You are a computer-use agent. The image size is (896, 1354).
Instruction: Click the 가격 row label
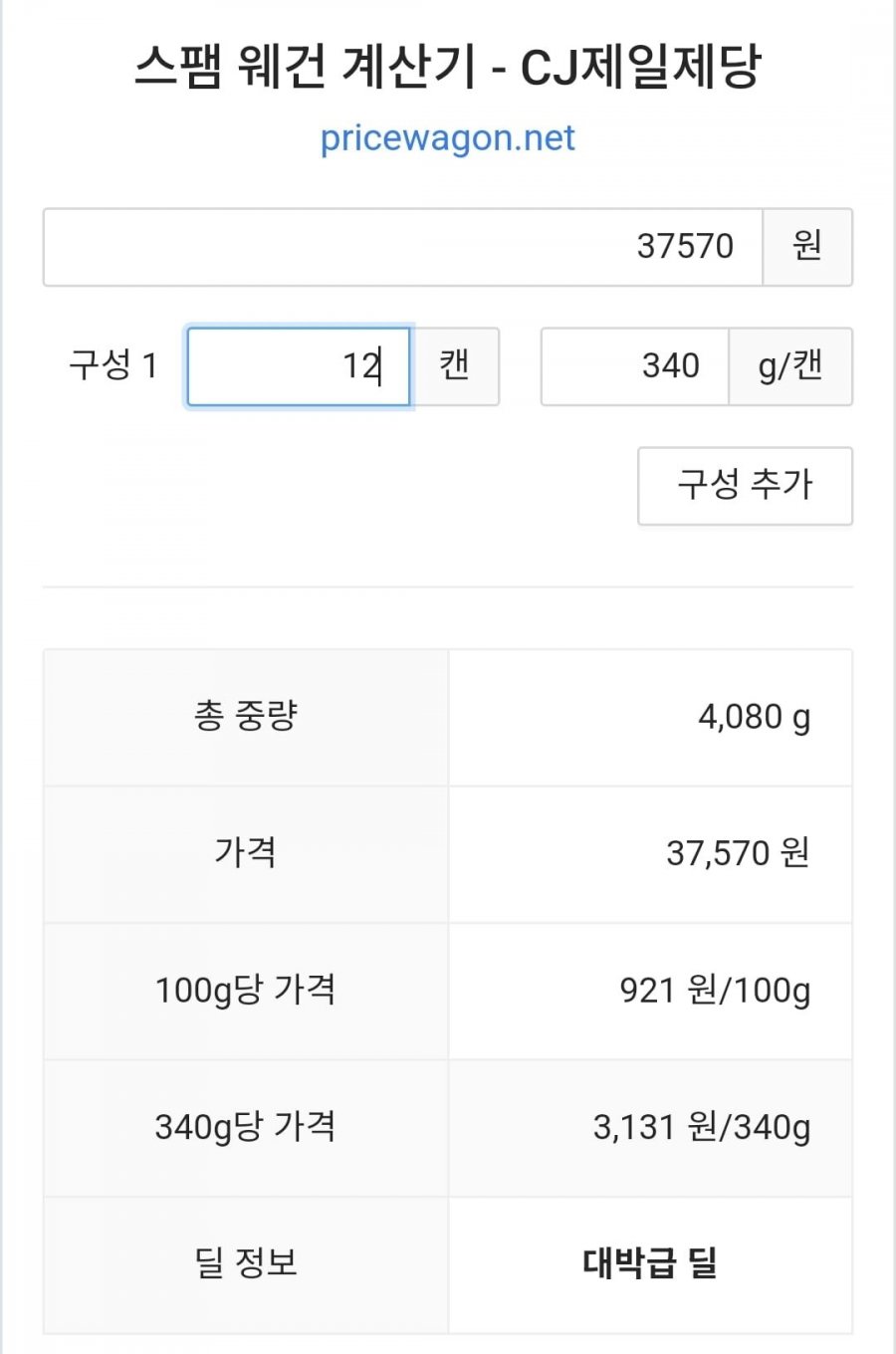tap(245, 853)
